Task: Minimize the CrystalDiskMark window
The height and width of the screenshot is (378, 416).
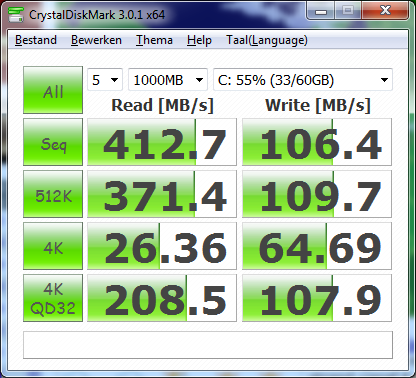Action: [x=321, y=11]
